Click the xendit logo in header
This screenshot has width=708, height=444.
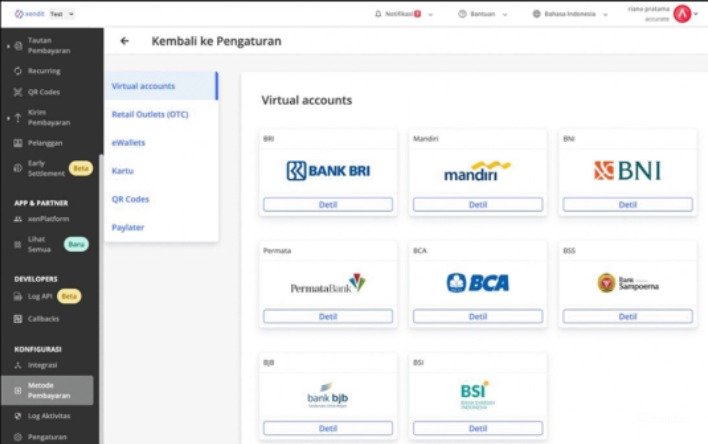(29, 14)
